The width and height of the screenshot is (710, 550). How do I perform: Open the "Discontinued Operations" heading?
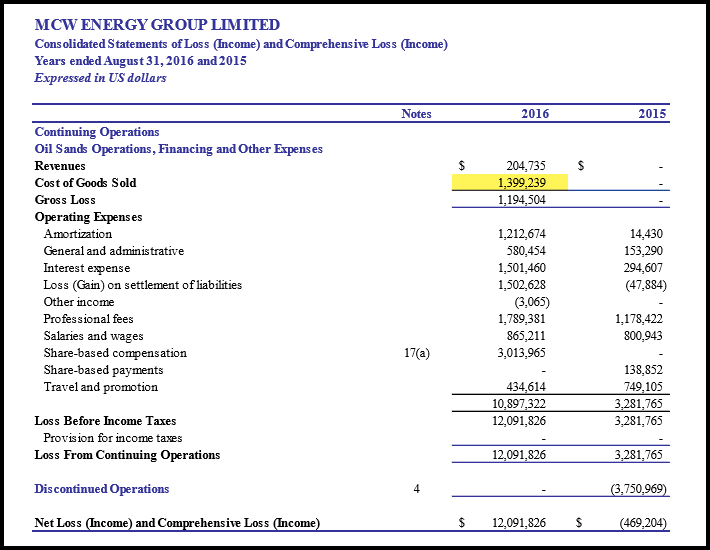point(102,489)
